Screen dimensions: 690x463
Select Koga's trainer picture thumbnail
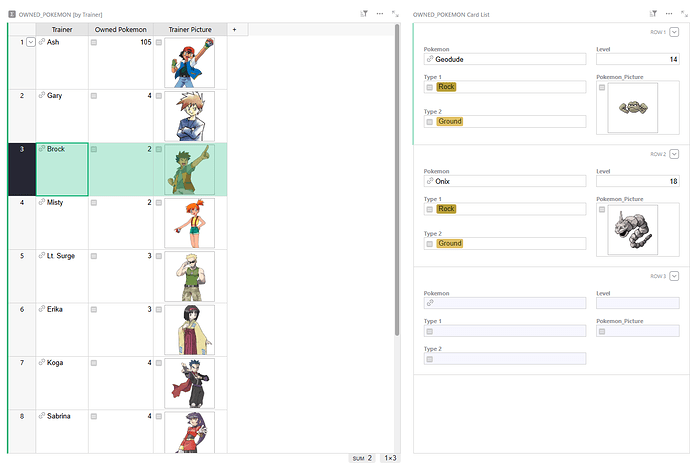[190, 383]
